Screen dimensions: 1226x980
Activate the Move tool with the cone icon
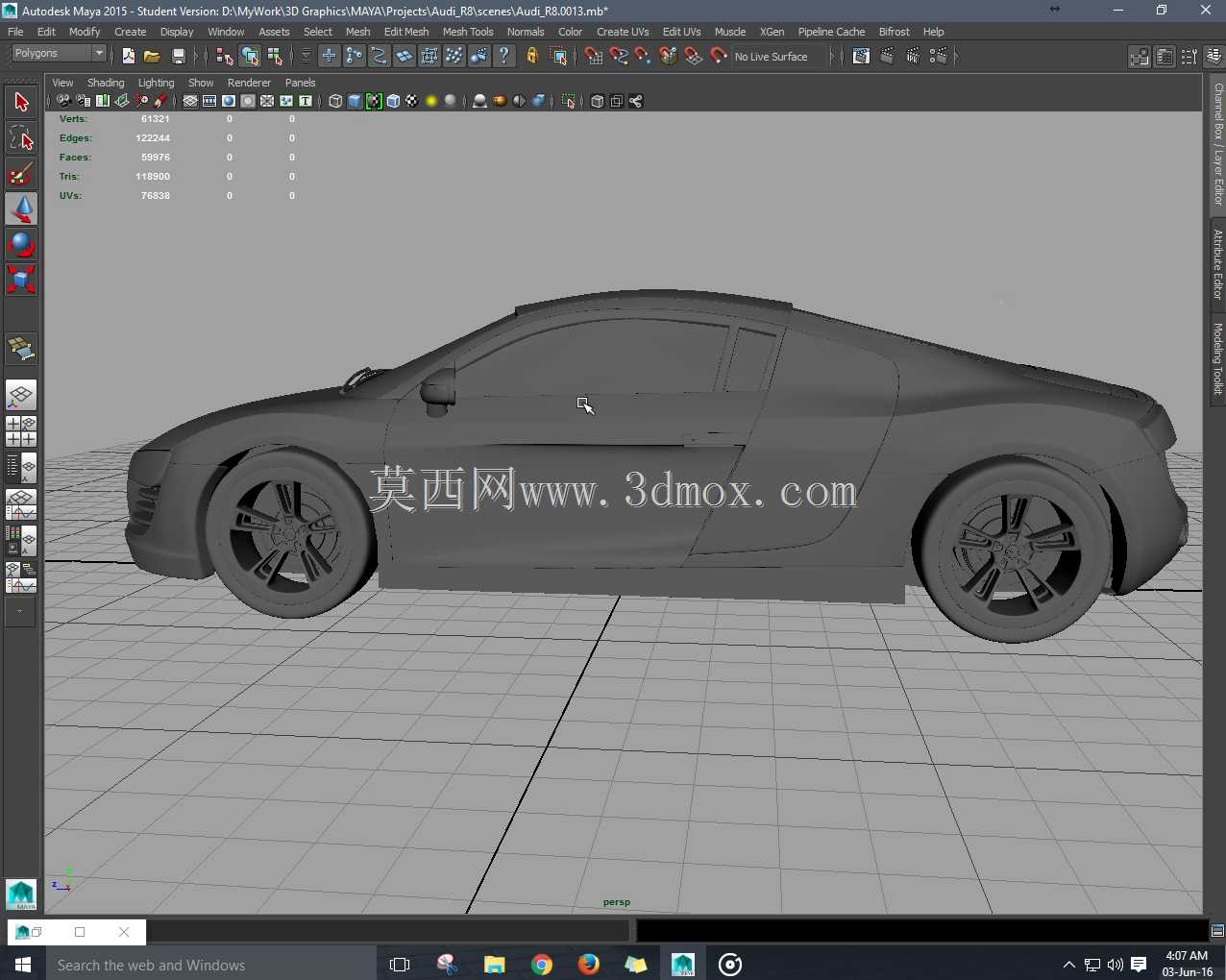pyautogui.click(x=21, y=208)
